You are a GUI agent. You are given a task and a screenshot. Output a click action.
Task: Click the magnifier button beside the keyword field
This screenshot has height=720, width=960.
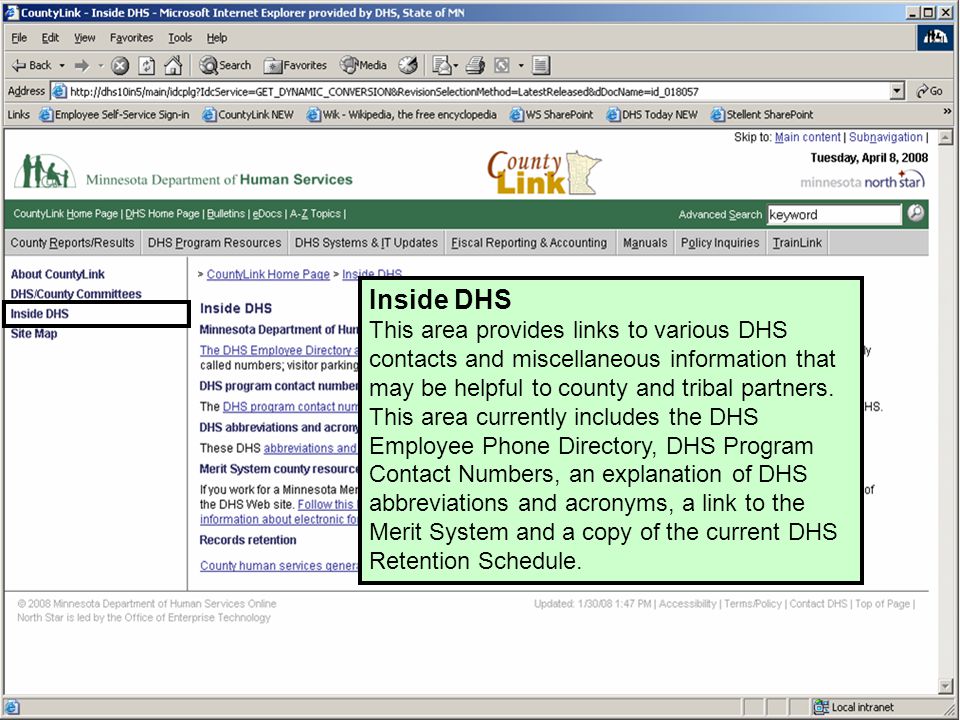point(916,213)
